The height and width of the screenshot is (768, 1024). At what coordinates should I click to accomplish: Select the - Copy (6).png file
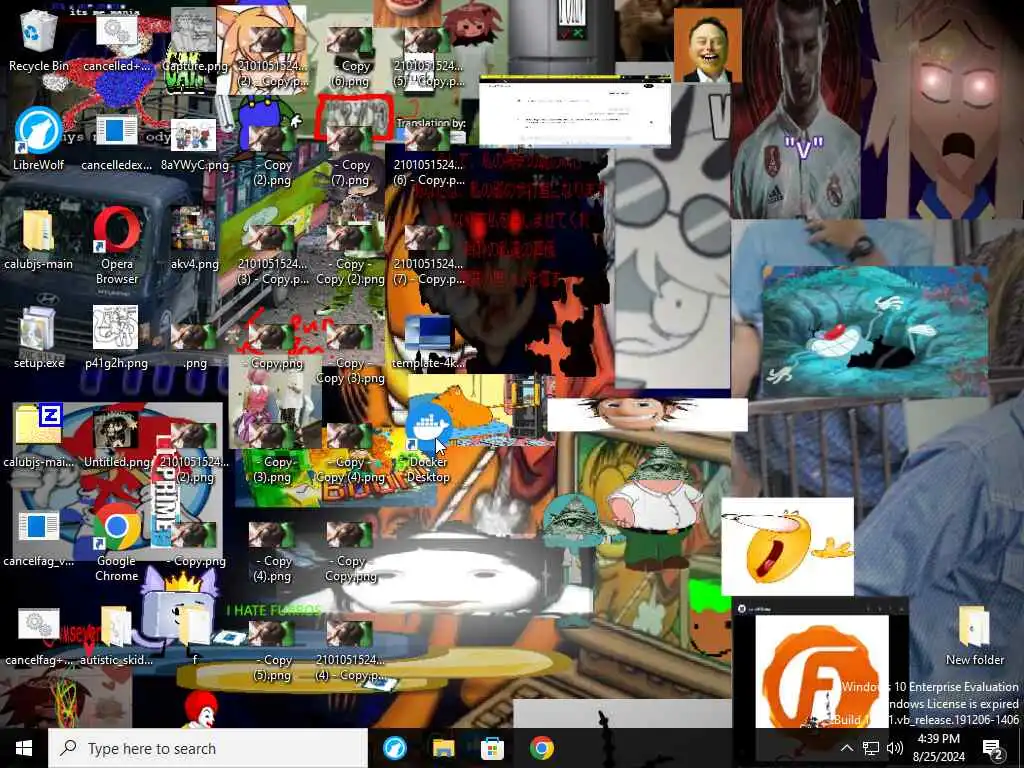pyautogui.click(x=349, y=57)
